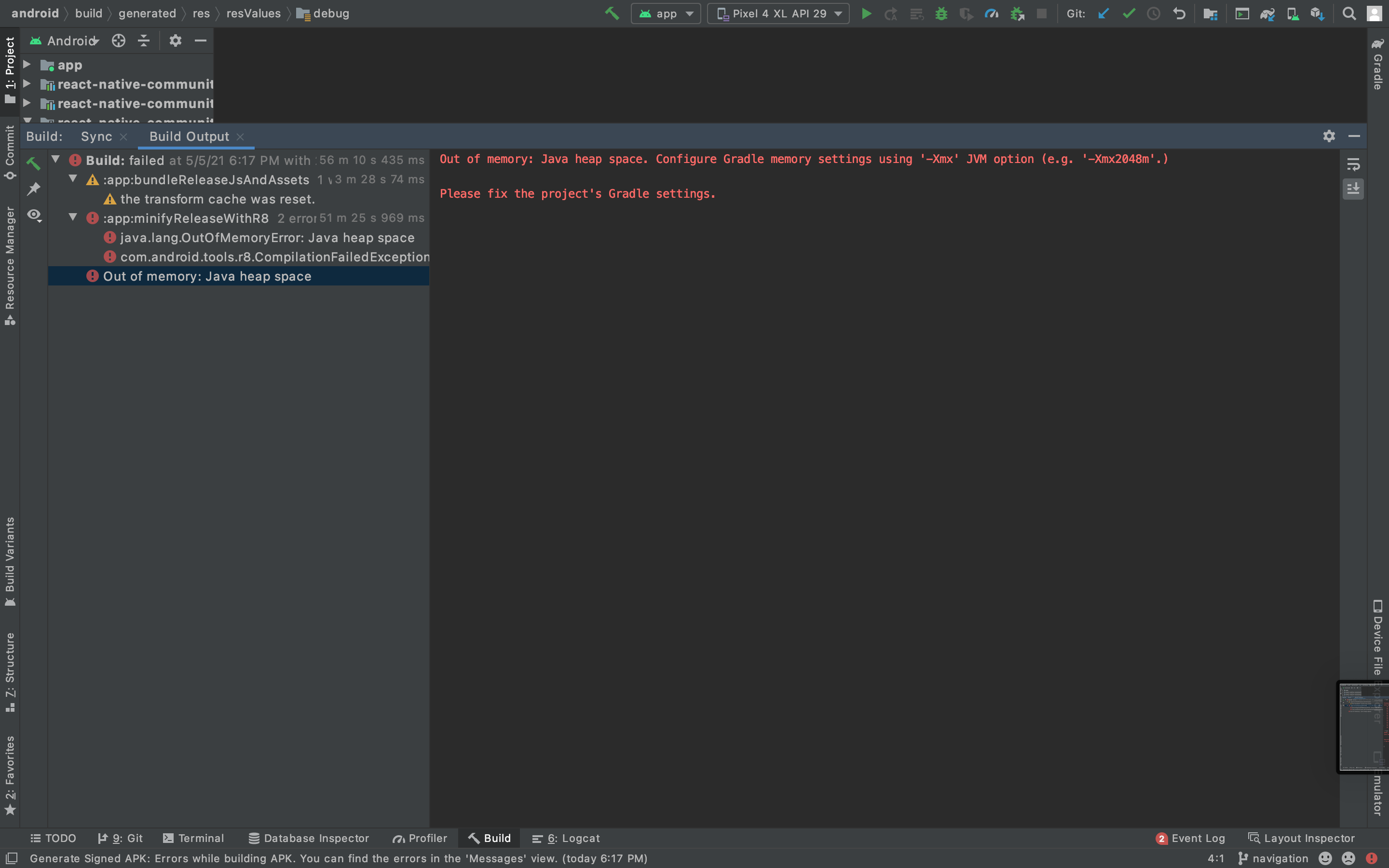Open the Terminal tool window tab

(193, 838)
